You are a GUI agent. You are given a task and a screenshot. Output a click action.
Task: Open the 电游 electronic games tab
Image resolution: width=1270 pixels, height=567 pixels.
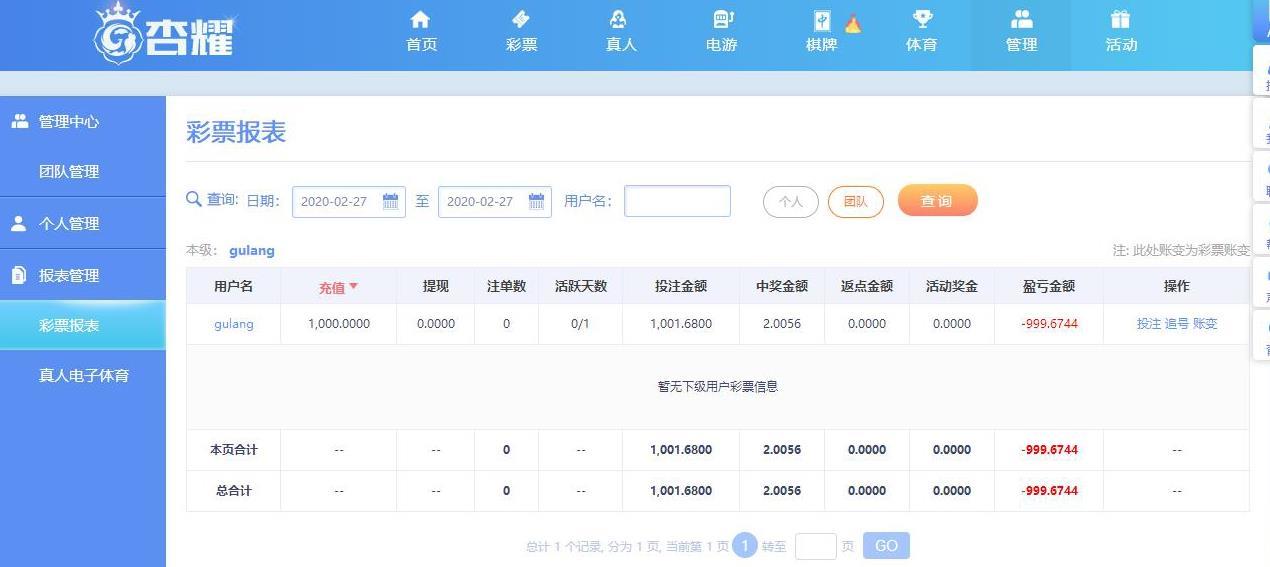pyautogui.click(x=721, y=33)
